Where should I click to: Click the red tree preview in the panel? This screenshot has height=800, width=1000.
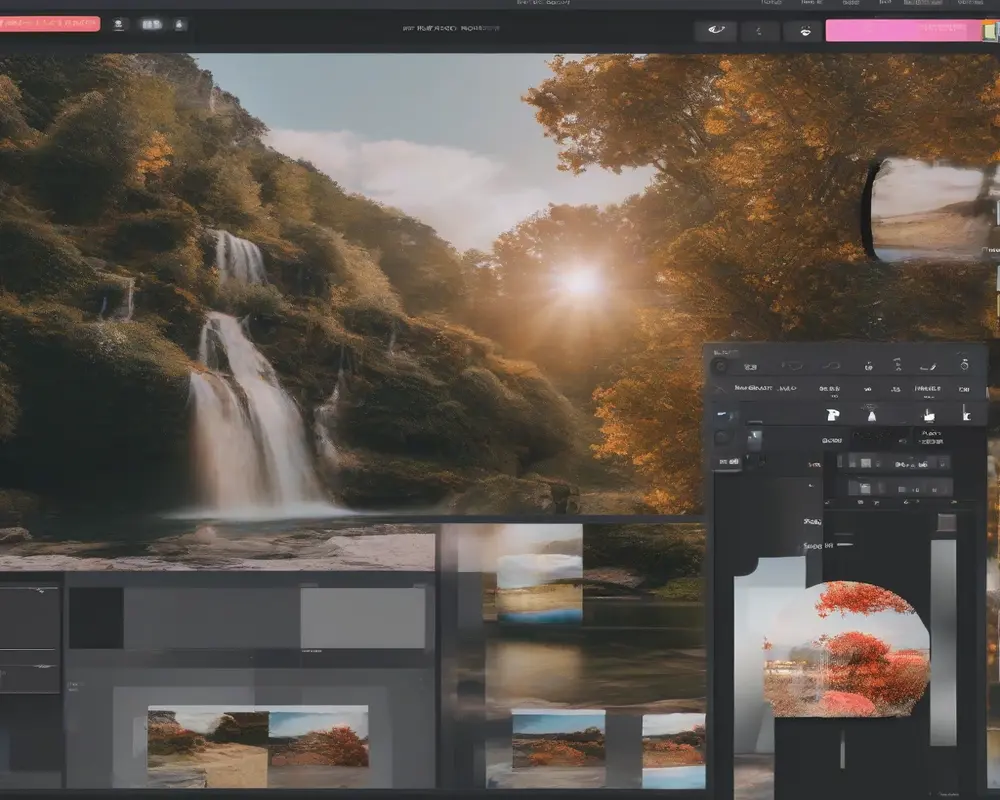[x=847, y=649]
